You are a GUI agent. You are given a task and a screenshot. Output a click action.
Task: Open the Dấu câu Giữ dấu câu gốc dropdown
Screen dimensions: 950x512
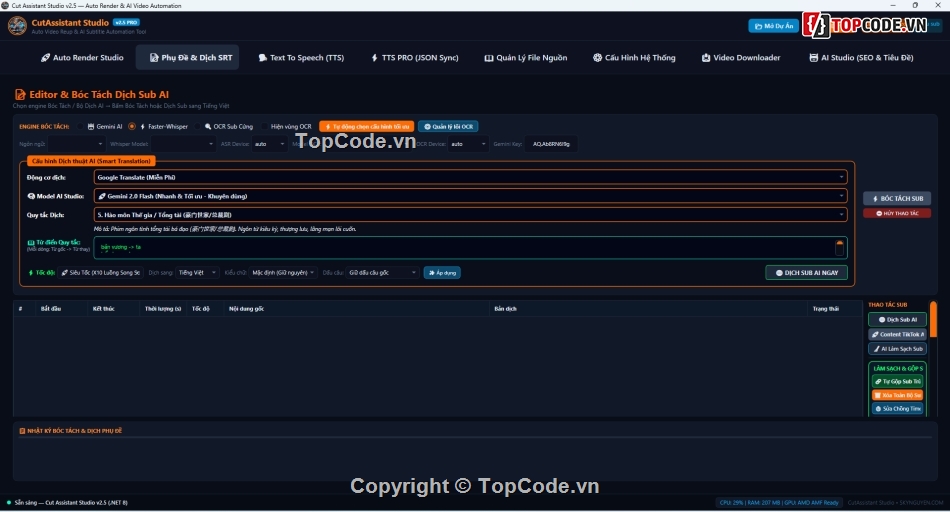tap(382, 273)
